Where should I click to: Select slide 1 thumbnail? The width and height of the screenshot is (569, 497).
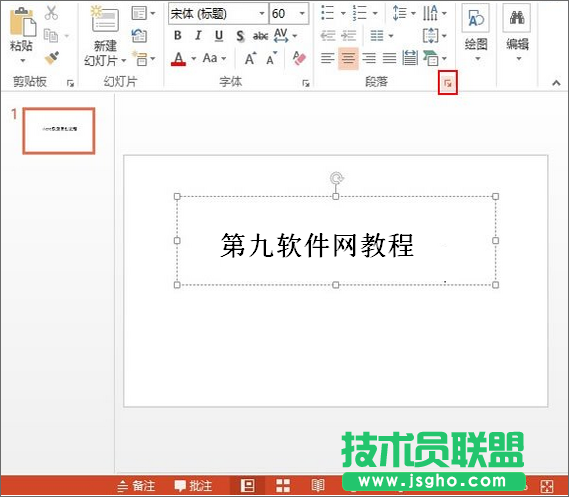59,131
